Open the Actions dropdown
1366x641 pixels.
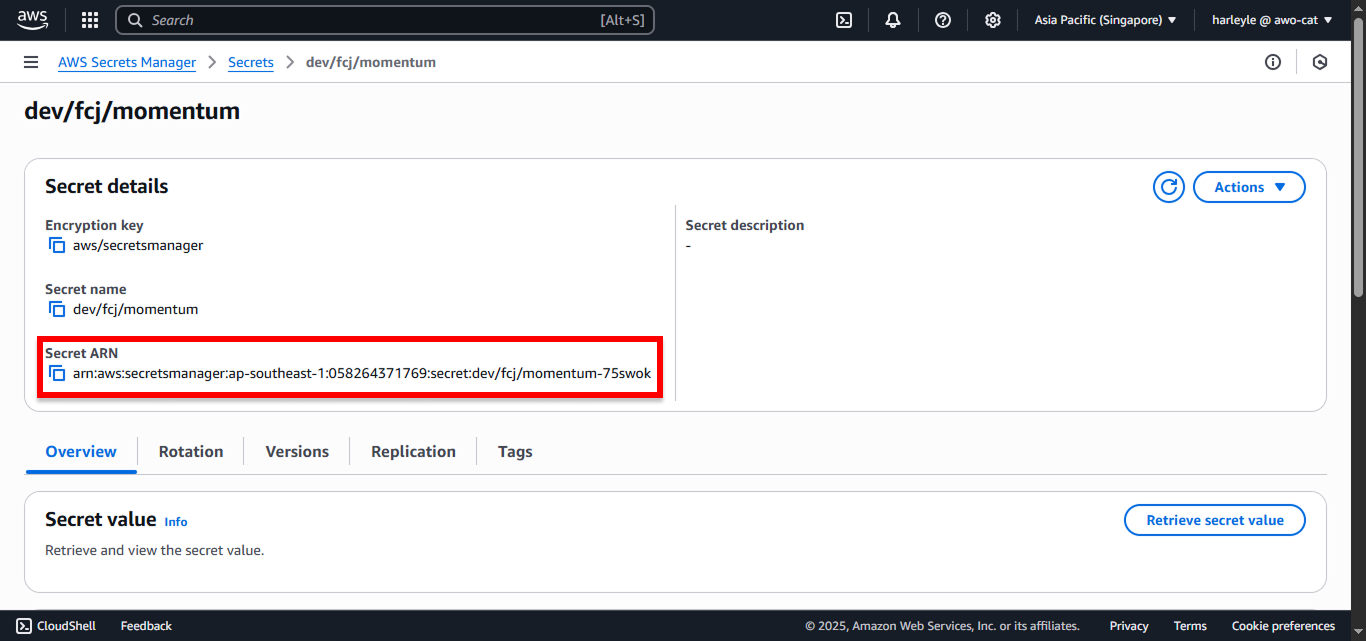coord(1249,187)
